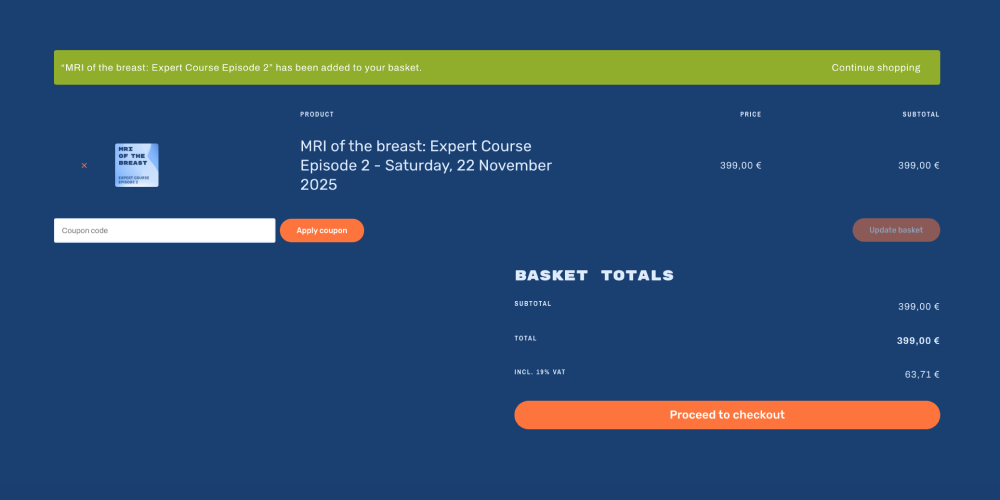The width and height of the screenshot is (1000, 500).
Task: Remove the MRI course from basket
Action: coord(84,166)
